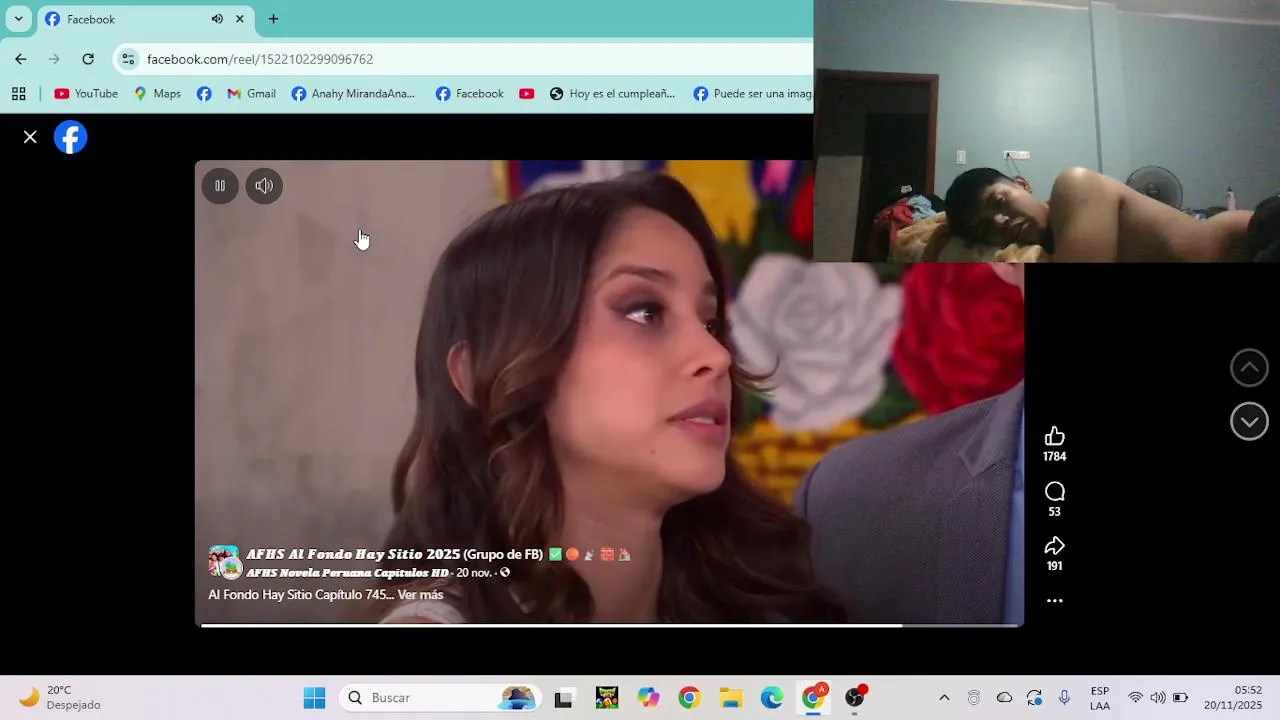1280x720 pixels.
Task: Open the unlabeled YouTube icon bookmark
Action: (x=527, y=94)
